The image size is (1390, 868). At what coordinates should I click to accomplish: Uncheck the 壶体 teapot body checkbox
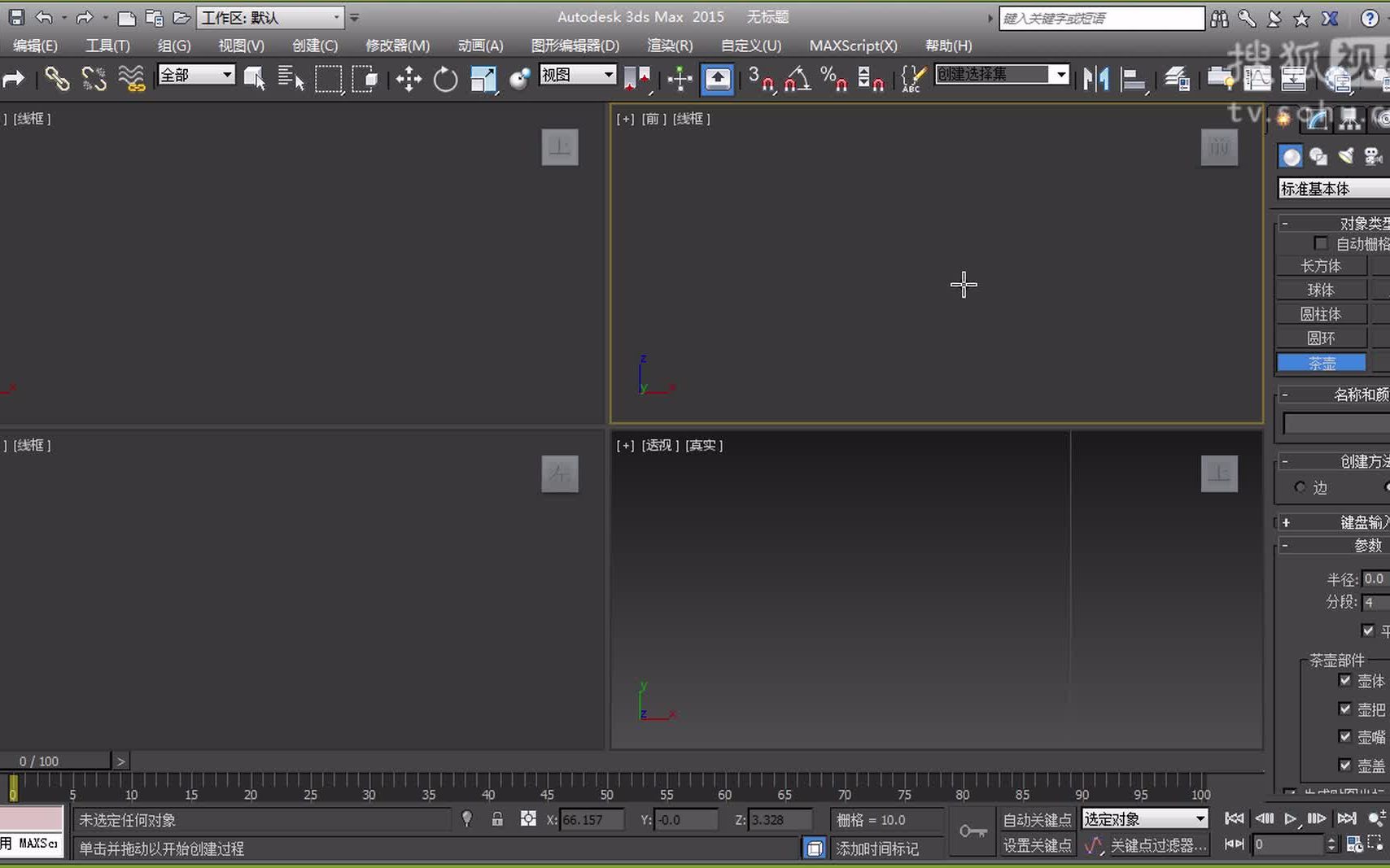coord(1344,680)
